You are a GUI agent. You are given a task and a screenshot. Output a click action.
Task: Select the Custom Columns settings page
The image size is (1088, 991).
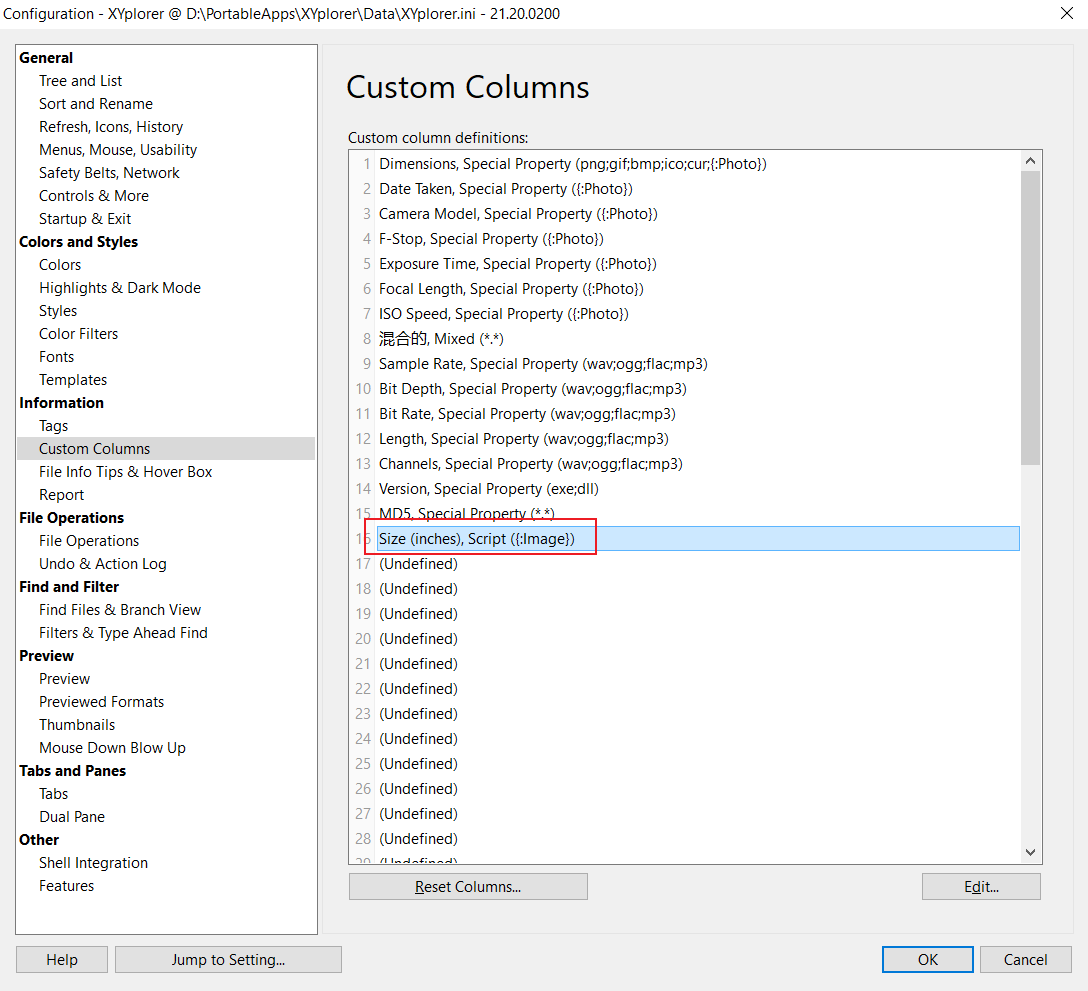pyautogui.click(x=94, y=448)
